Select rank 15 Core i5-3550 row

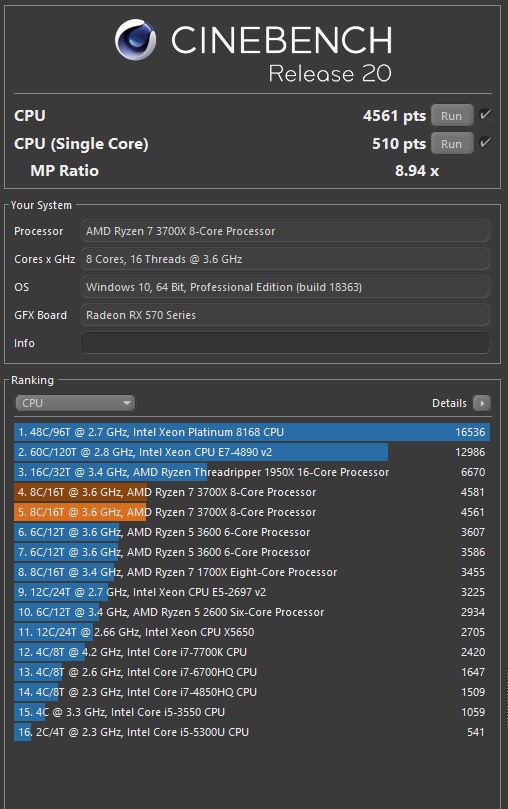(x=252, y=712)
